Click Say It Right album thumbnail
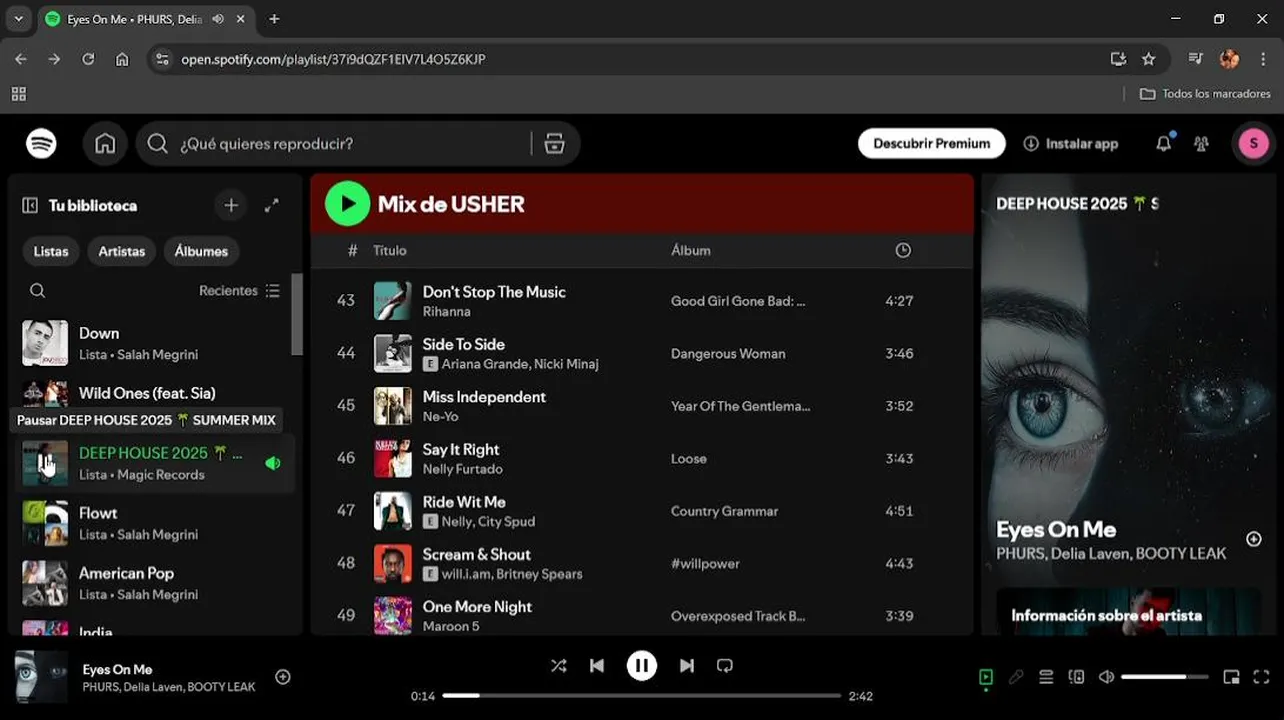 (393, 459)
